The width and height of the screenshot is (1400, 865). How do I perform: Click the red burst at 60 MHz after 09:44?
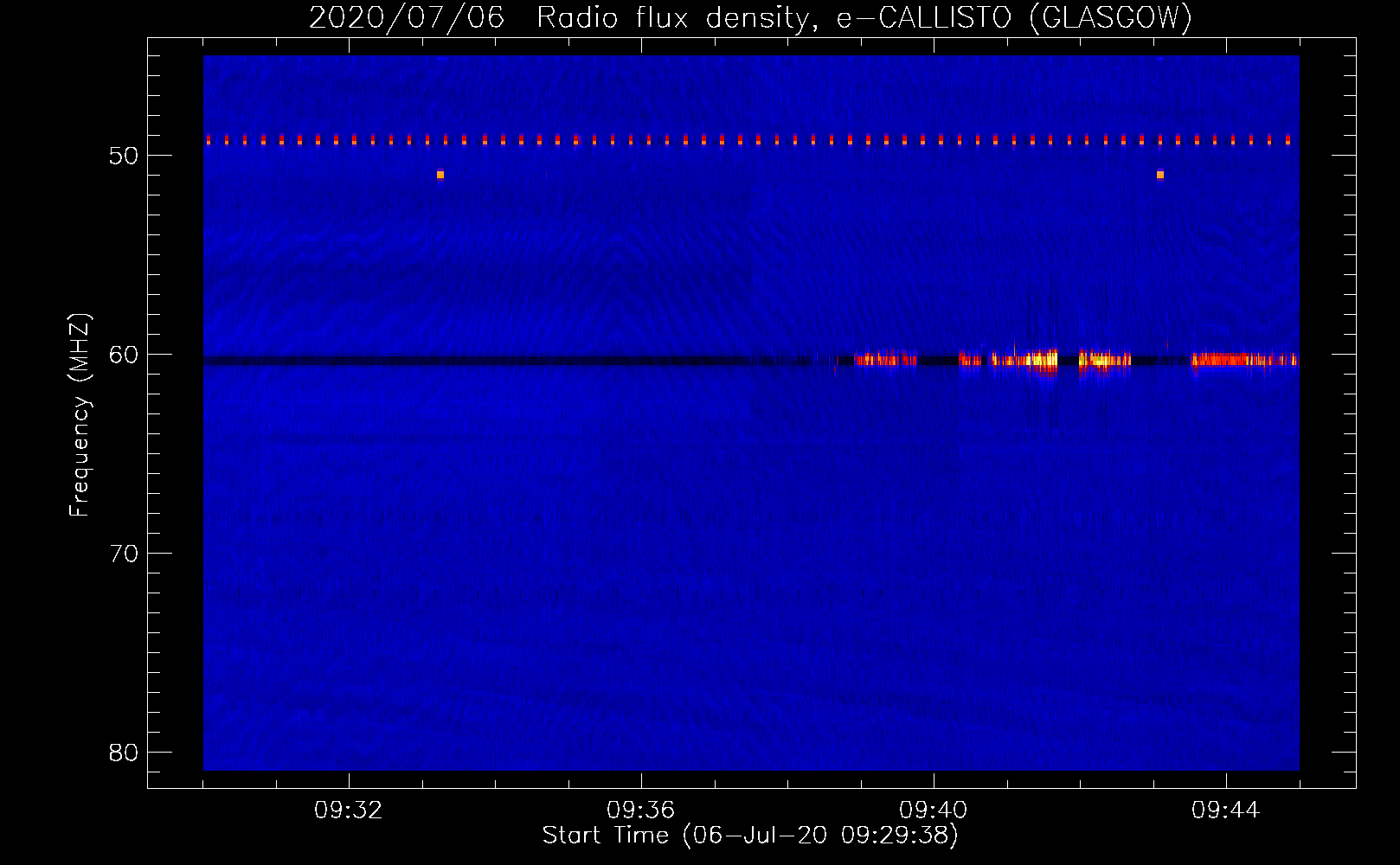pos(1244,359)
